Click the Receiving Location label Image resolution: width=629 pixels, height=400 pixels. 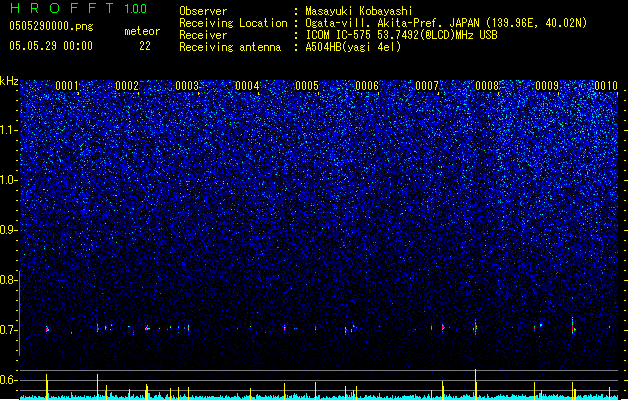click(x=233, y=23)
